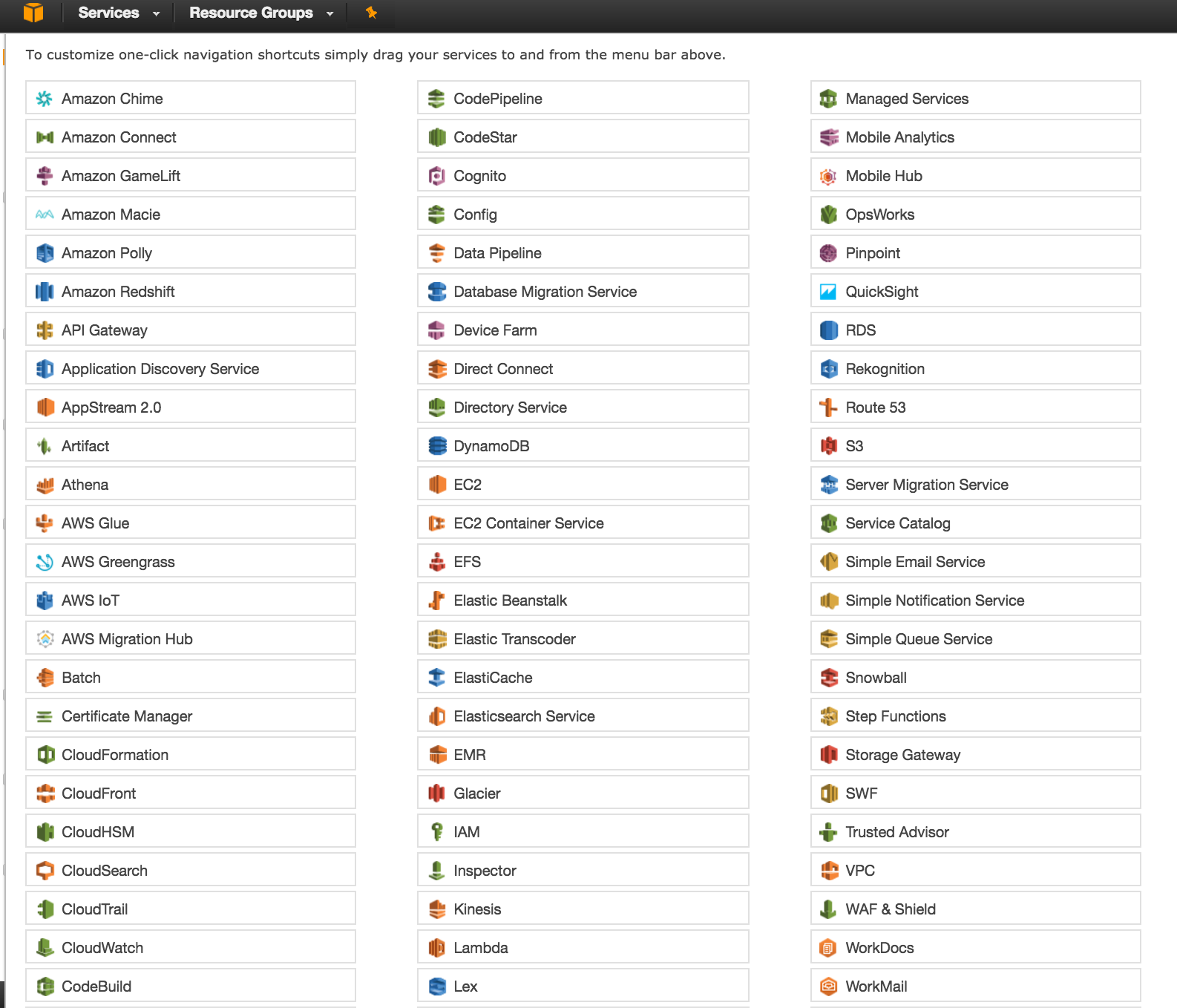
Task: Open WAF & Shield service
Action: pyautogui.click(x=976, y=908)
